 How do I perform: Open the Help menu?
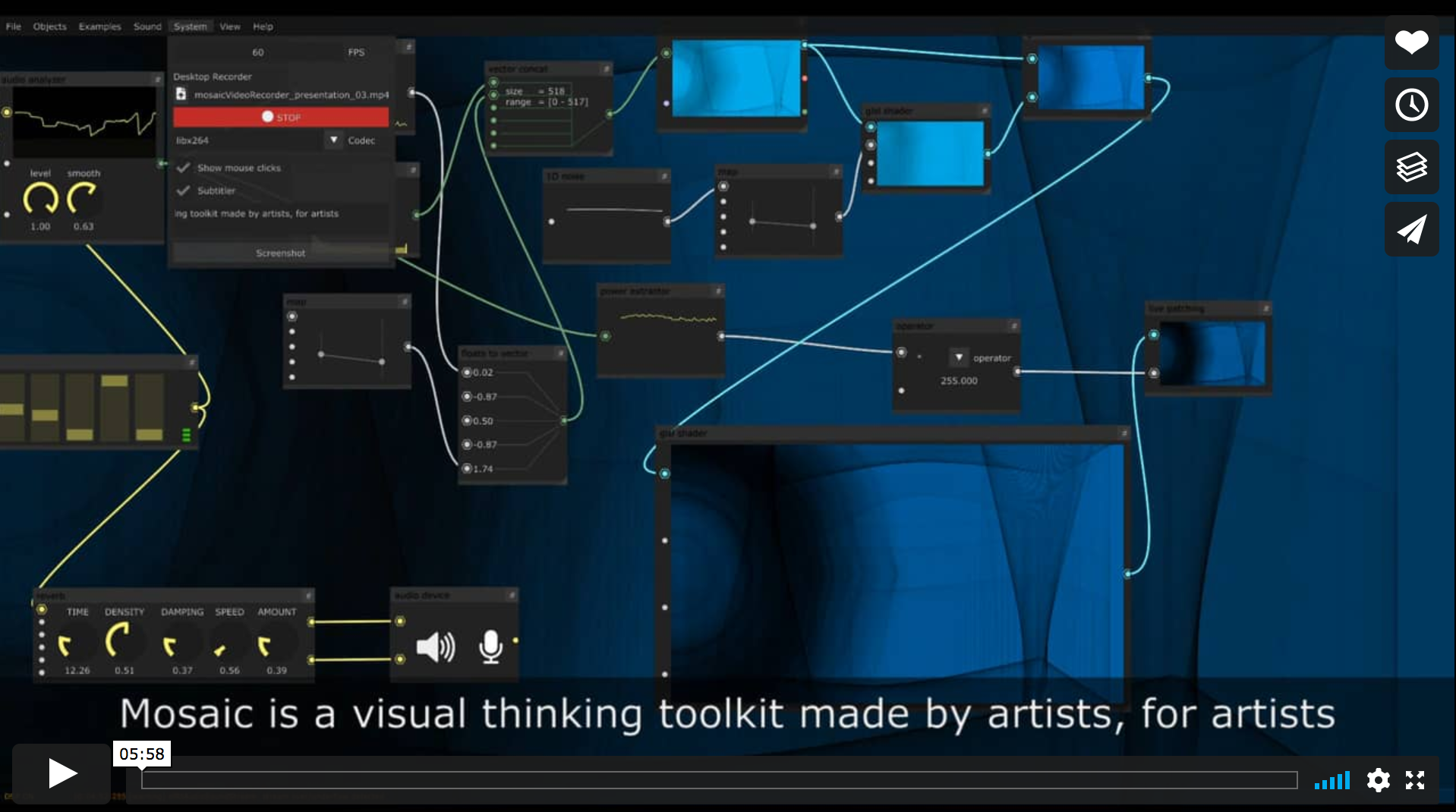[x=263, y=27]
